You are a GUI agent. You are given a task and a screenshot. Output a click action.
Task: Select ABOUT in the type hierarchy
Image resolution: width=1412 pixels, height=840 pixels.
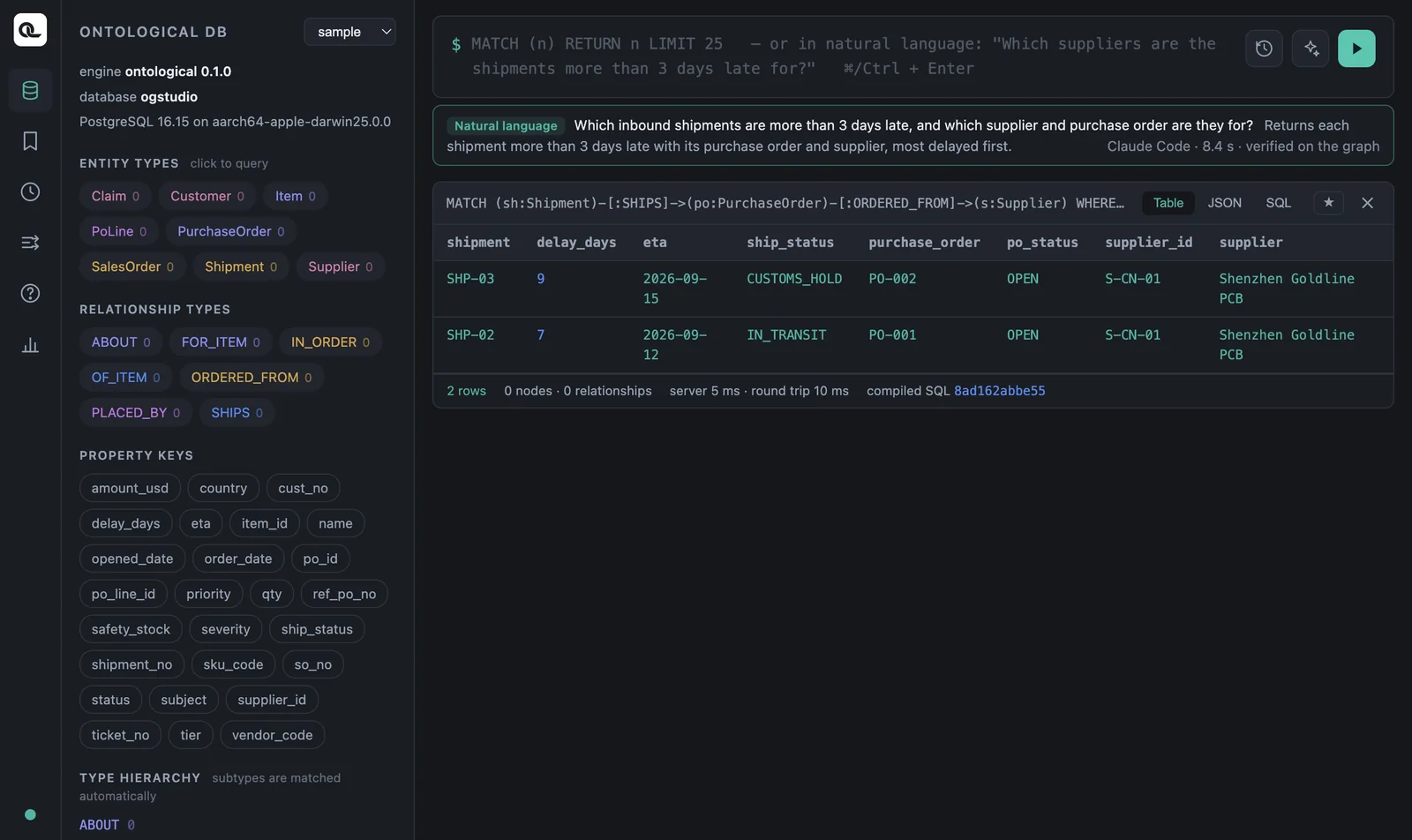click(99, 825)
